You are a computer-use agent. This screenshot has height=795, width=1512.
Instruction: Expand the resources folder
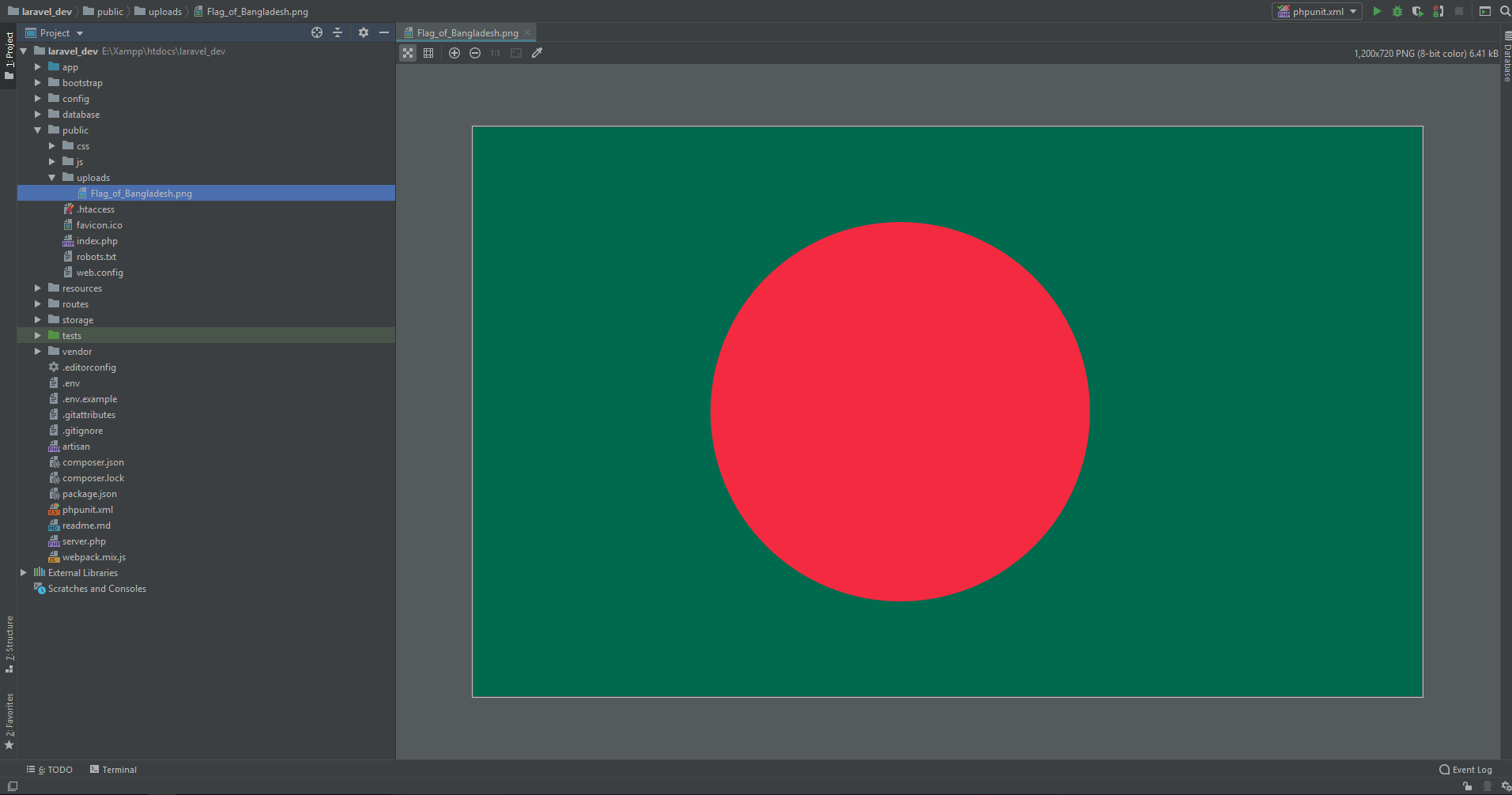37,288
